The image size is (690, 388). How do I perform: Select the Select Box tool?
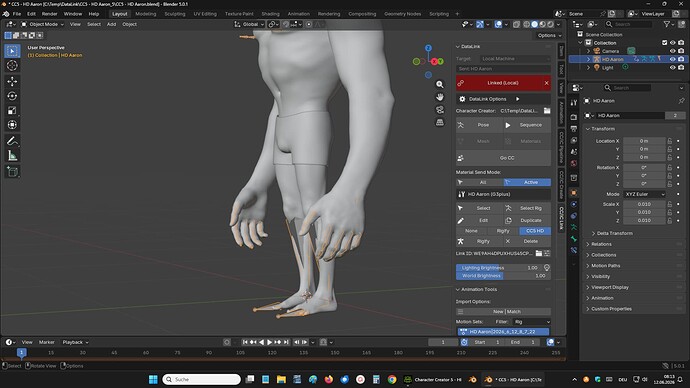tap(12, 51)
